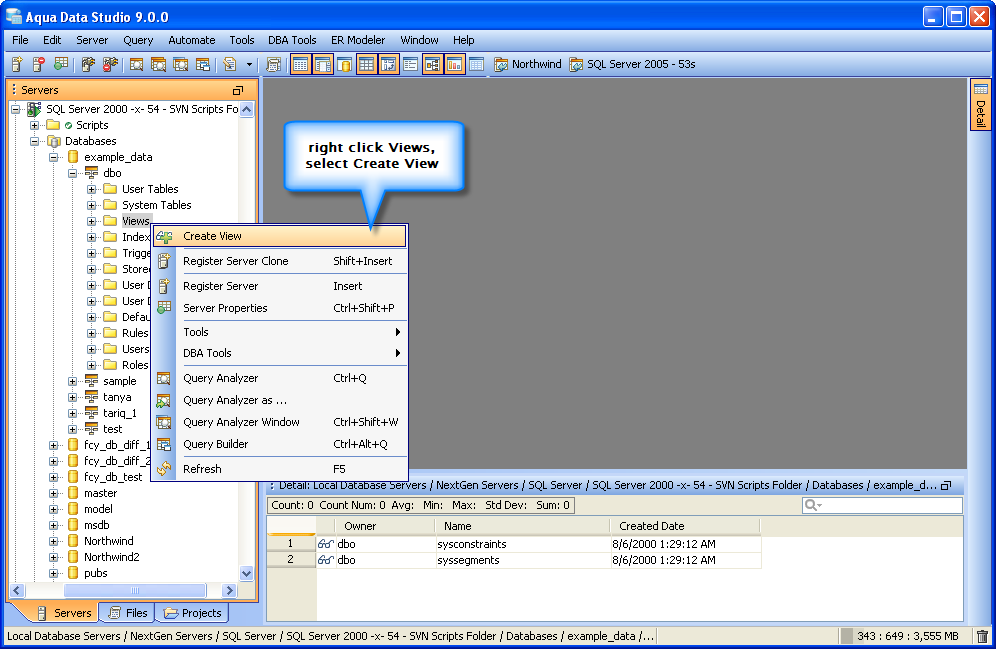Click the connect server plug toolbar icon
Image resolution: width=996 pixels, height=649 pixels.
[88, 64]
